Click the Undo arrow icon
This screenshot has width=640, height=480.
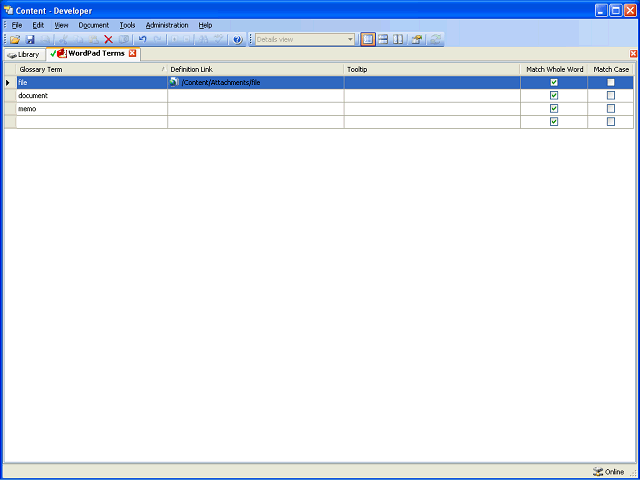click(x=142, y=40)
